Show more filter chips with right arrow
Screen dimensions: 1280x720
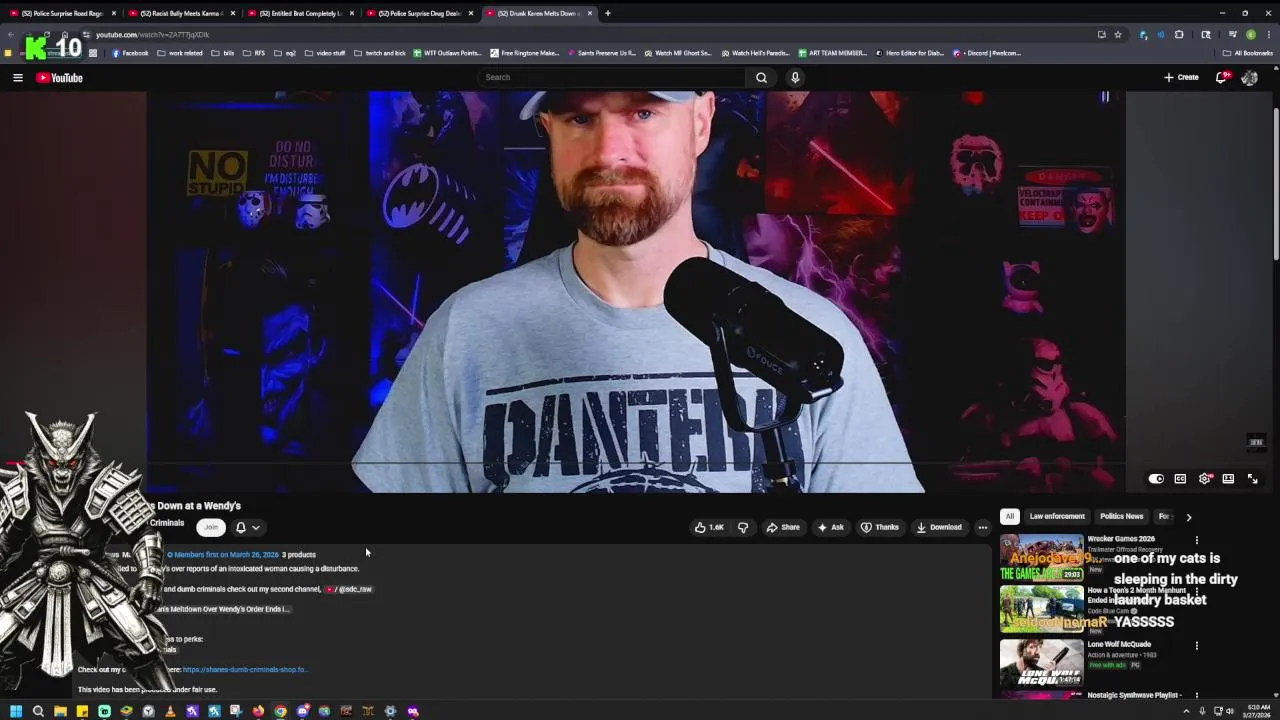pos(1189,517)
